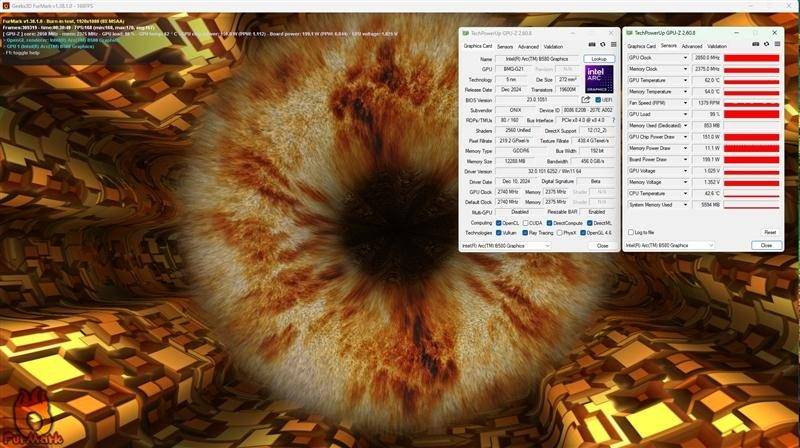Viewport: 800px width, 448px height.
Task: Click the screenshot camera icon in Graphics Card window
Action: 592,44
